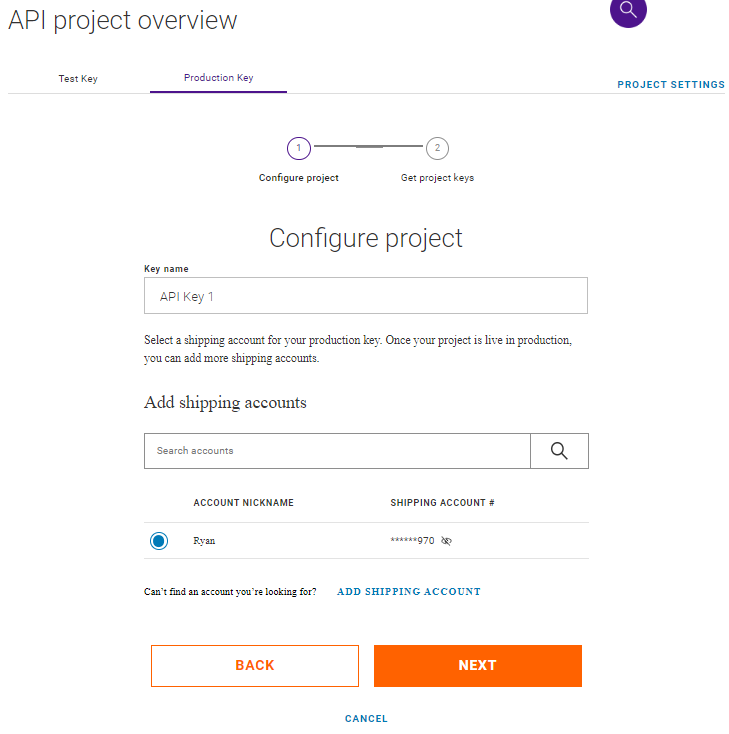Switch to the Test Key tab
This screenshot has width=729, height=734.
tap(78, 78)
